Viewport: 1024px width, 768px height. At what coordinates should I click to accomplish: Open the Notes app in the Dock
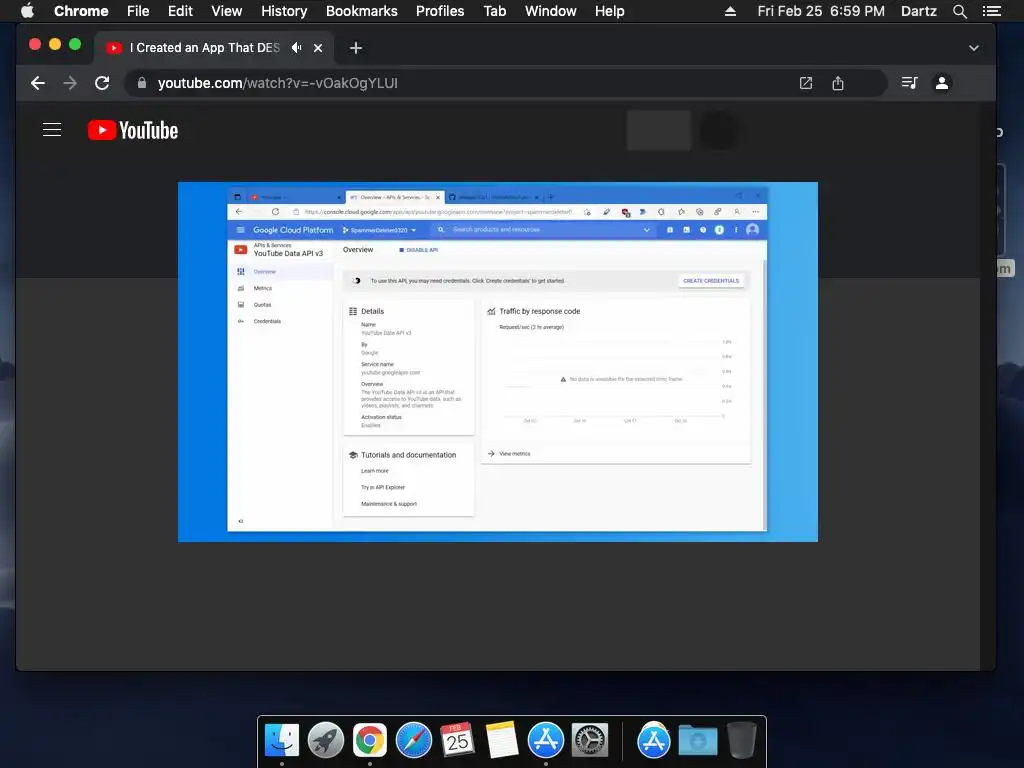[502, 741]
